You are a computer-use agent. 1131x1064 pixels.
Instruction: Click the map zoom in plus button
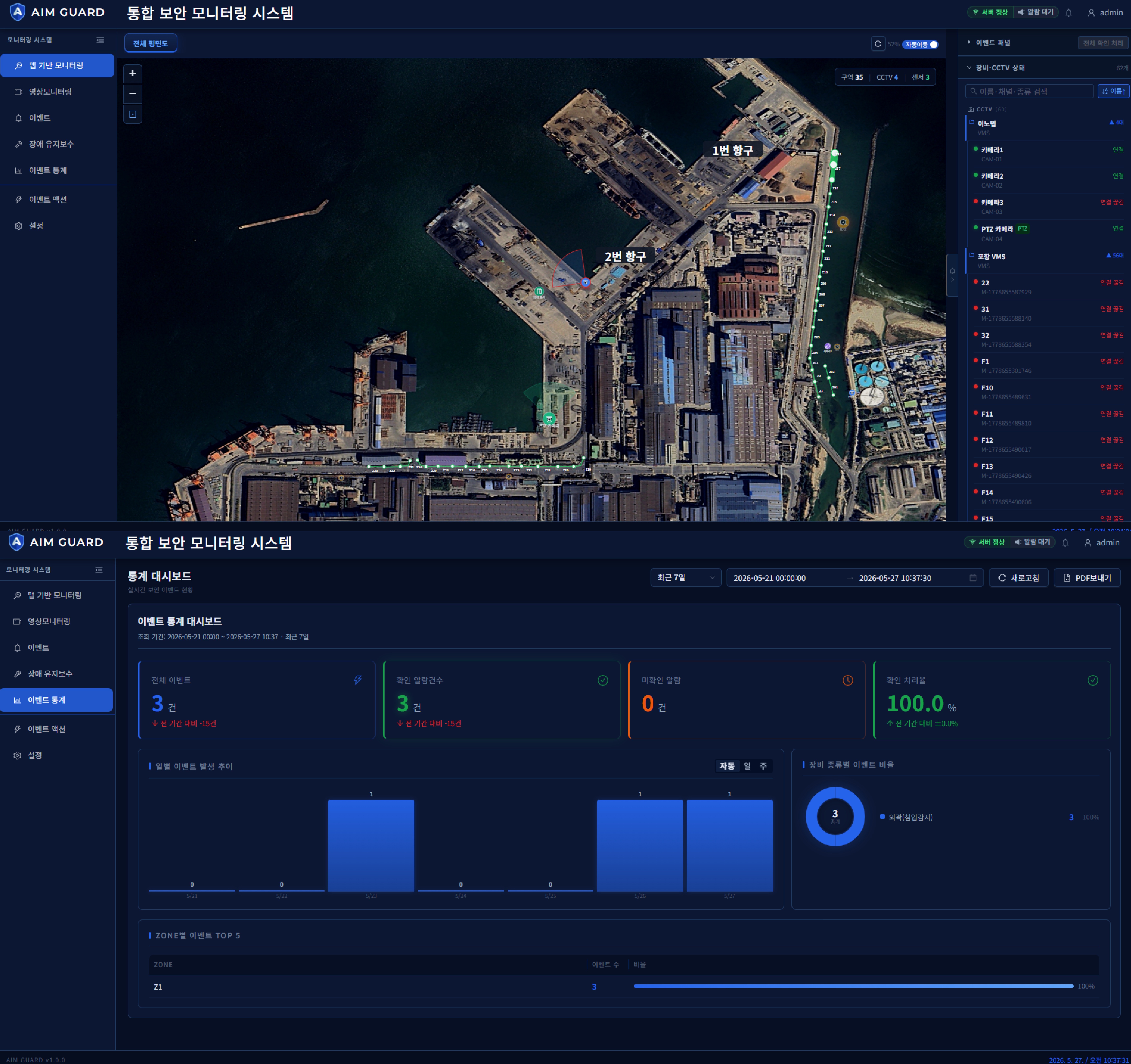tap(133, 73)
